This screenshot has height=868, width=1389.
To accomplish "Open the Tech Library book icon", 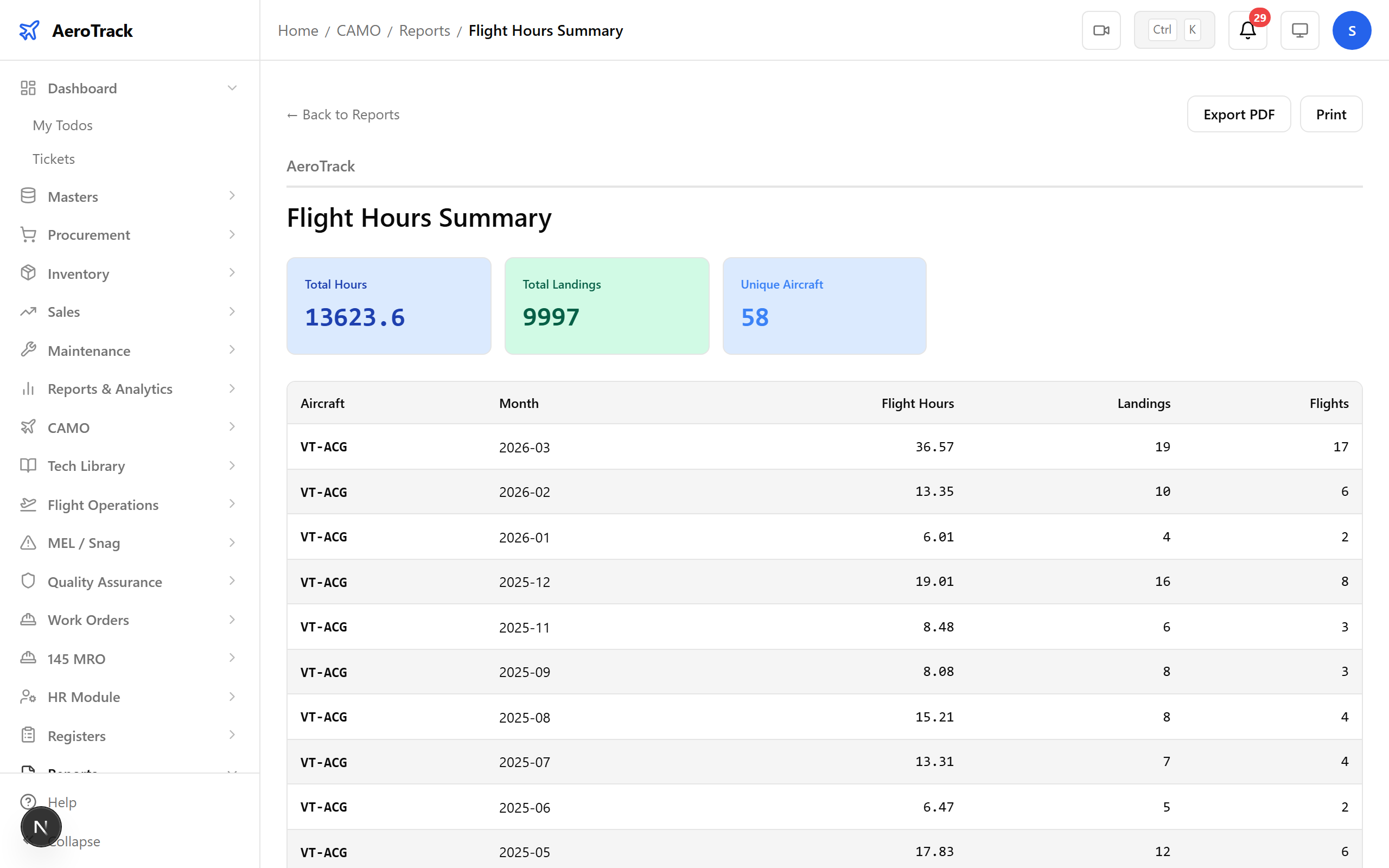I will [28, 465].
